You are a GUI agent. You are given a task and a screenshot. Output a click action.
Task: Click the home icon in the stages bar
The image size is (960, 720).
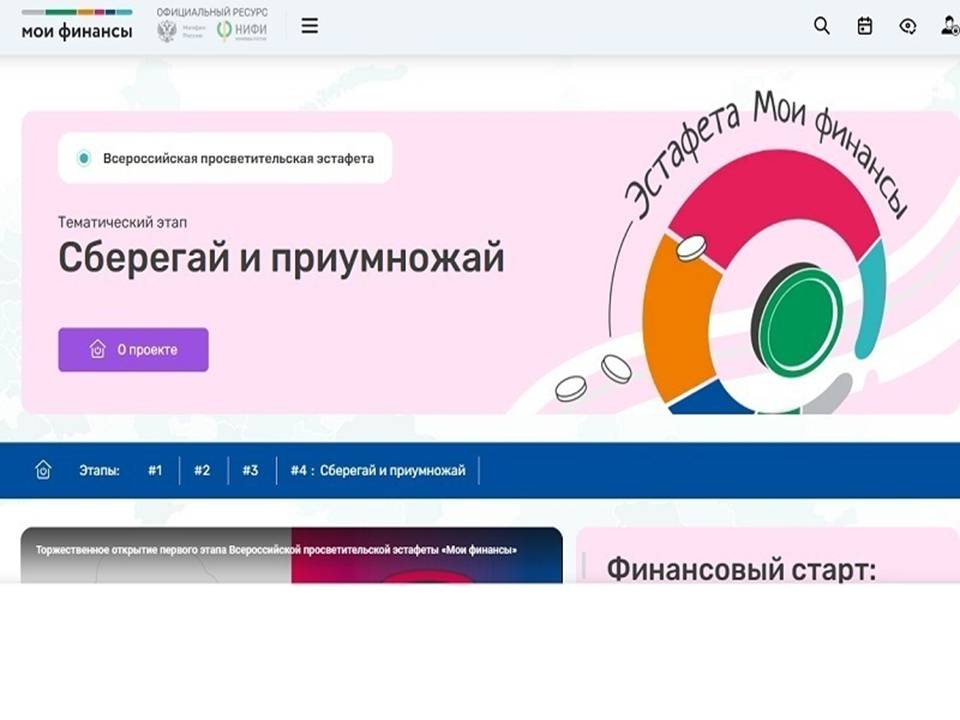coord(43,470)
